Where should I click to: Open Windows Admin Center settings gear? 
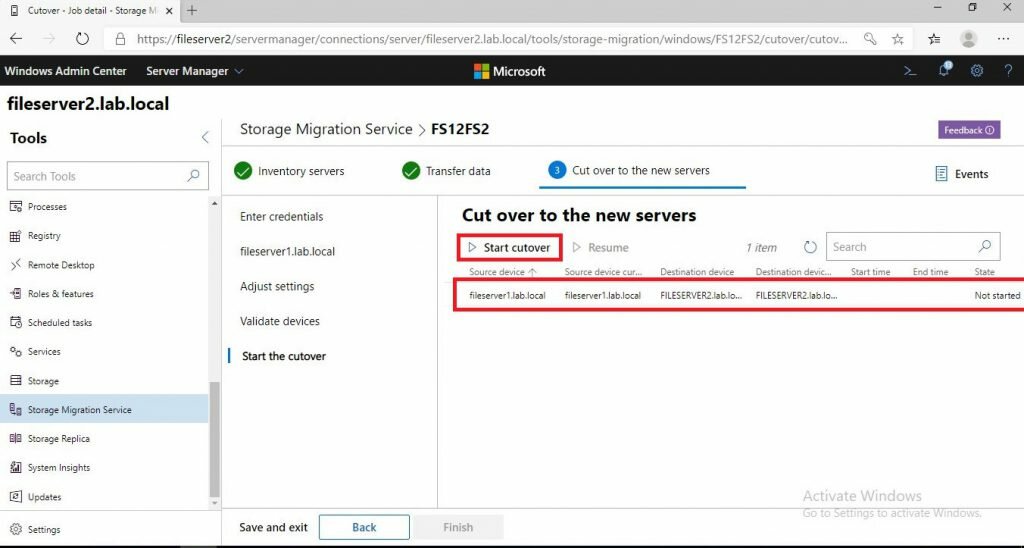pos(976,71)
